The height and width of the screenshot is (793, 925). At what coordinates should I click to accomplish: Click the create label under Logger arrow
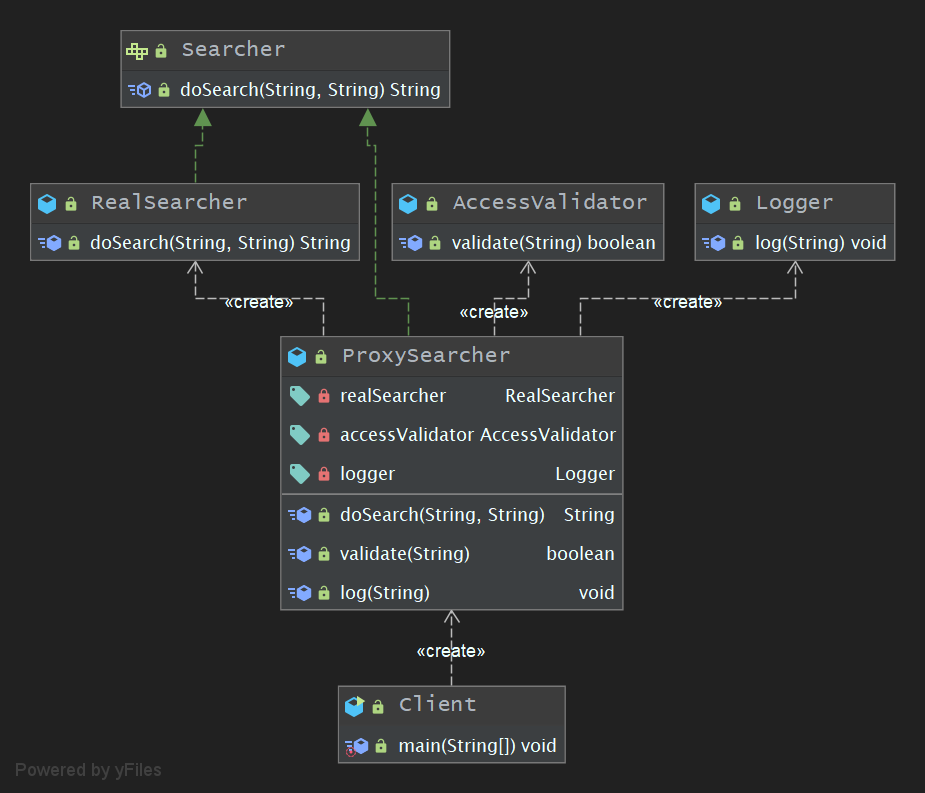pyautogui.click(x=688, y=302)
